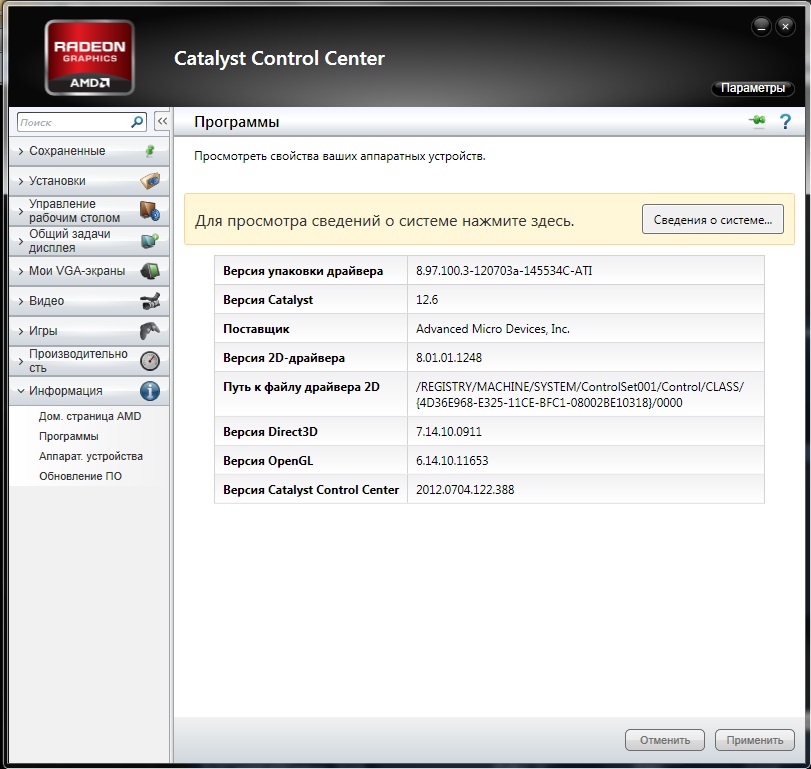Click the Установки package icon

(x=150, y=180)
